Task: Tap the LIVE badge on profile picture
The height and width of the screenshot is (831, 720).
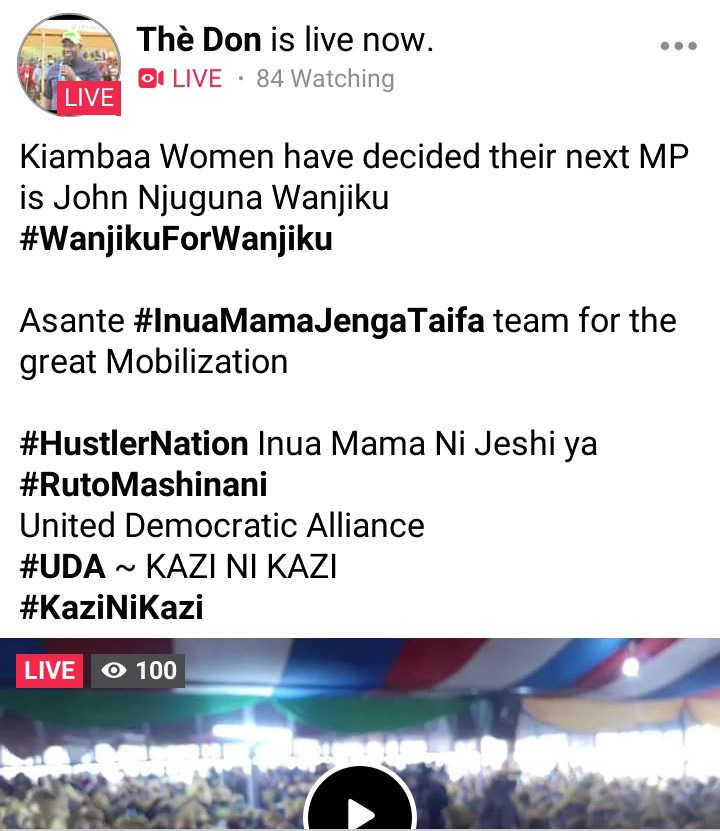Action: click(89, 98)
